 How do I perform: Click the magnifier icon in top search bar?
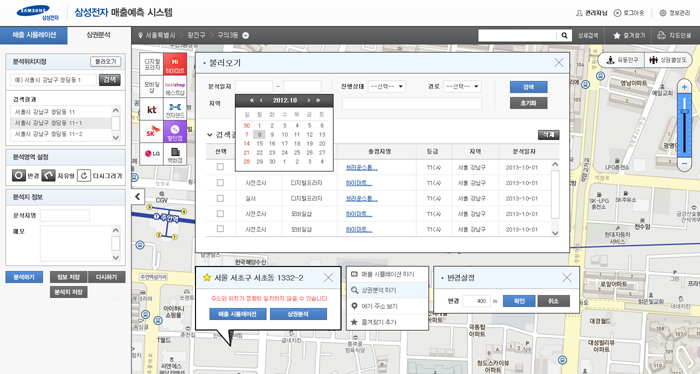tap(564, 36)
